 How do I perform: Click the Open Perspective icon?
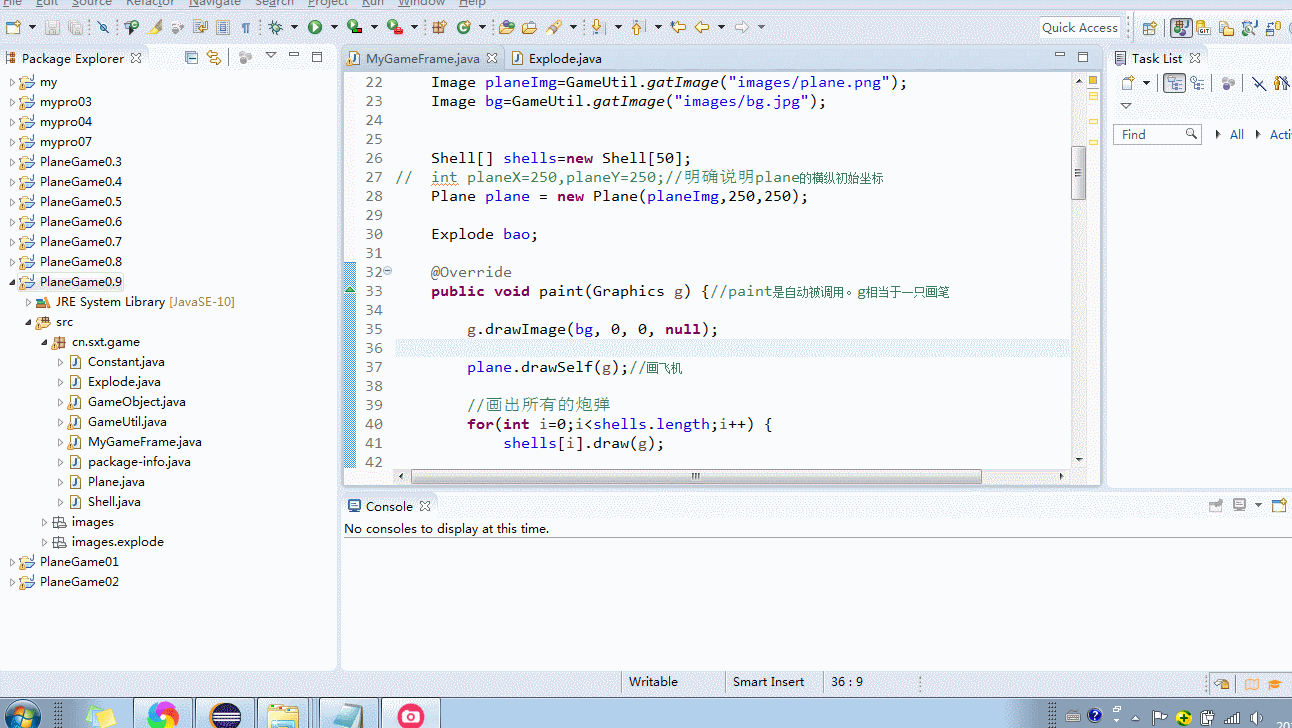(x=1150, y=28)
